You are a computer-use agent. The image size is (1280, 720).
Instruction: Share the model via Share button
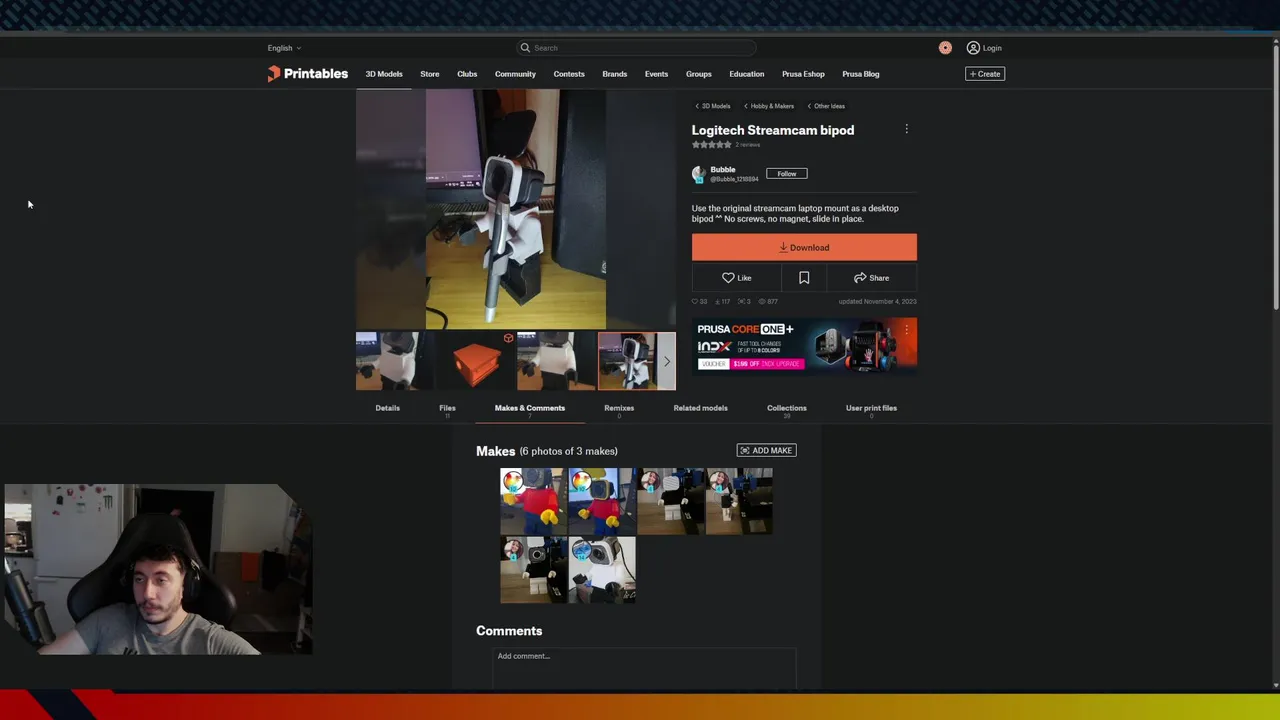pyautogui.click(x=871, y=278)
